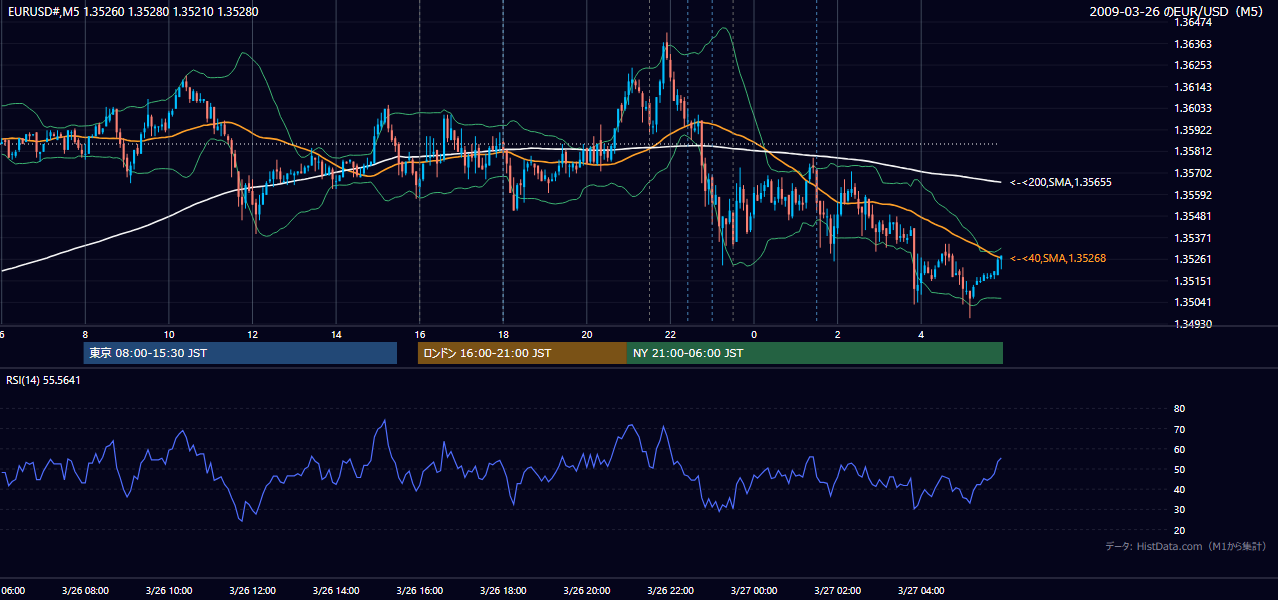The height and width of the screenshot is (600, 1278).
Task: Click price axis value 1.35812
Action: pos(1192,151)
